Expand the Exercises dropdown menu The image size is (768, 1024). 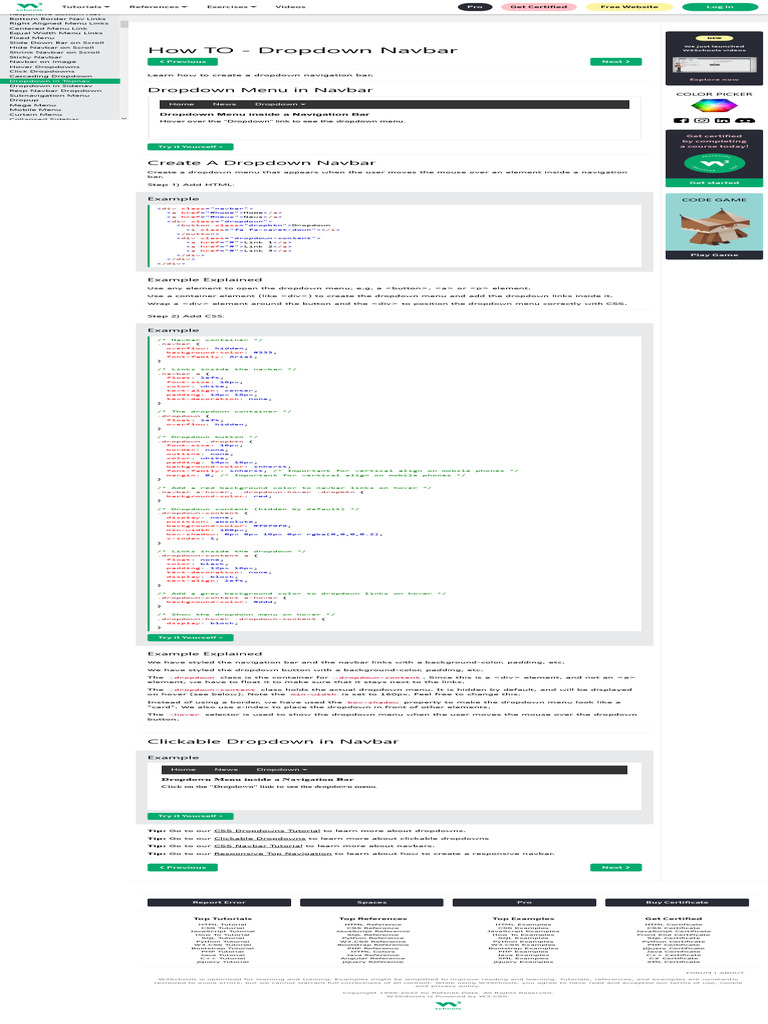click(x=232, y=7)
